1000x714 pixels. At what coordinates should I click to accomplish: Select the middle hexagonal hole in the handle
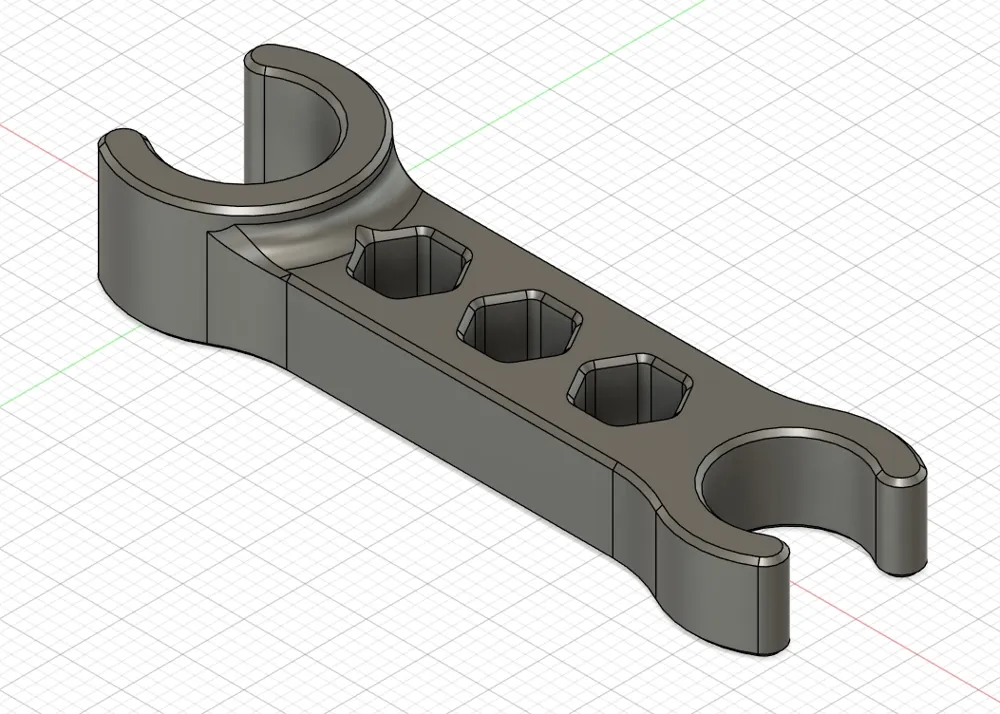[x=520, y=326]
